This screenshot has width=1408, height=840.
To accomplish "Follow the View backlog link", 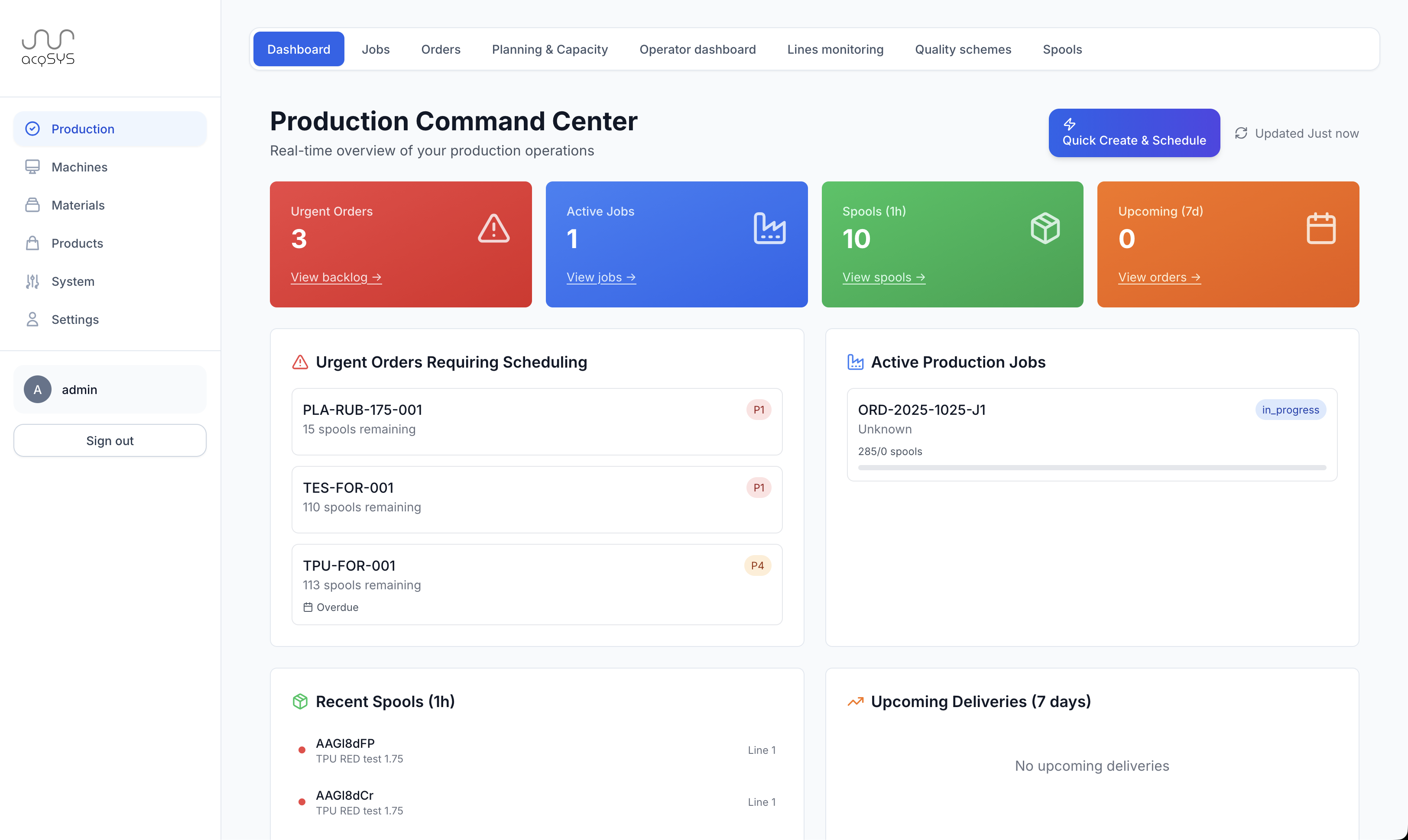I will pyautogui.click(x=336, y=278).
